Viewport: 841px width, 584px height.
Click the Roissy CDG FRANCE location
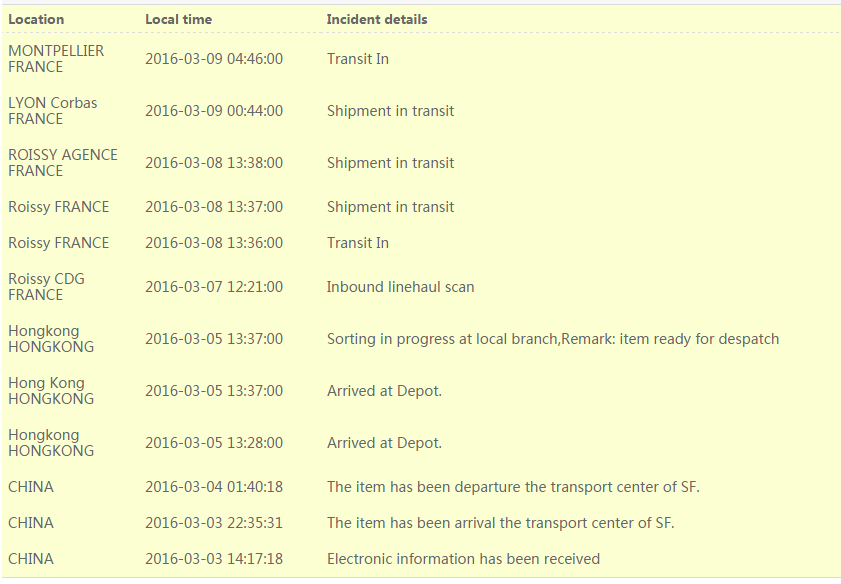click(46, 286)
